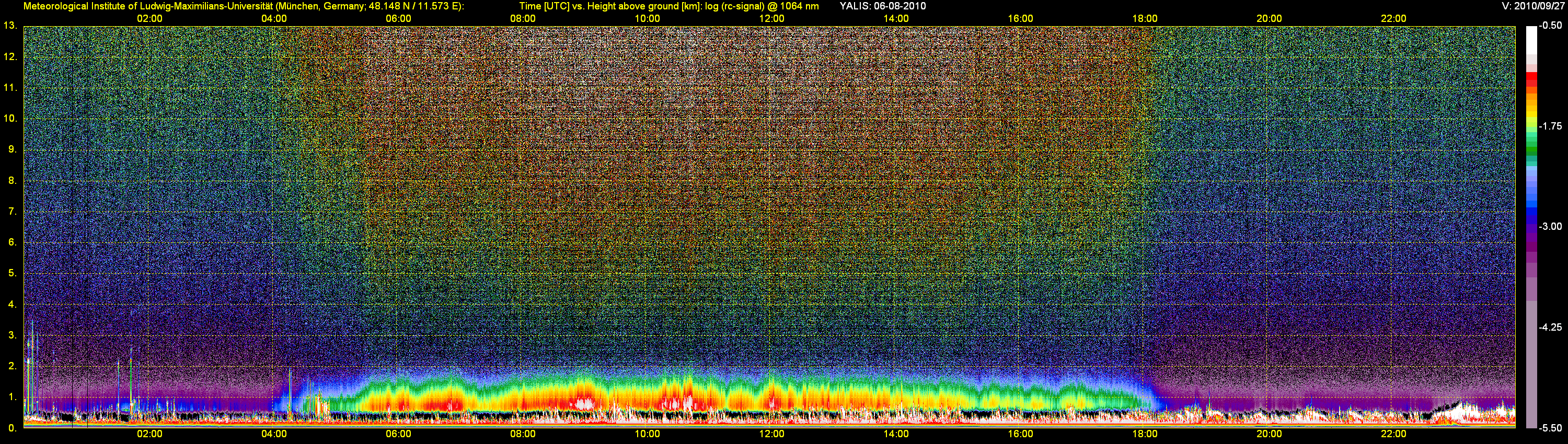This screenshot has height=444, width=1568.
Task: Click the 2. km height axis label
Action: coord(12,366)
